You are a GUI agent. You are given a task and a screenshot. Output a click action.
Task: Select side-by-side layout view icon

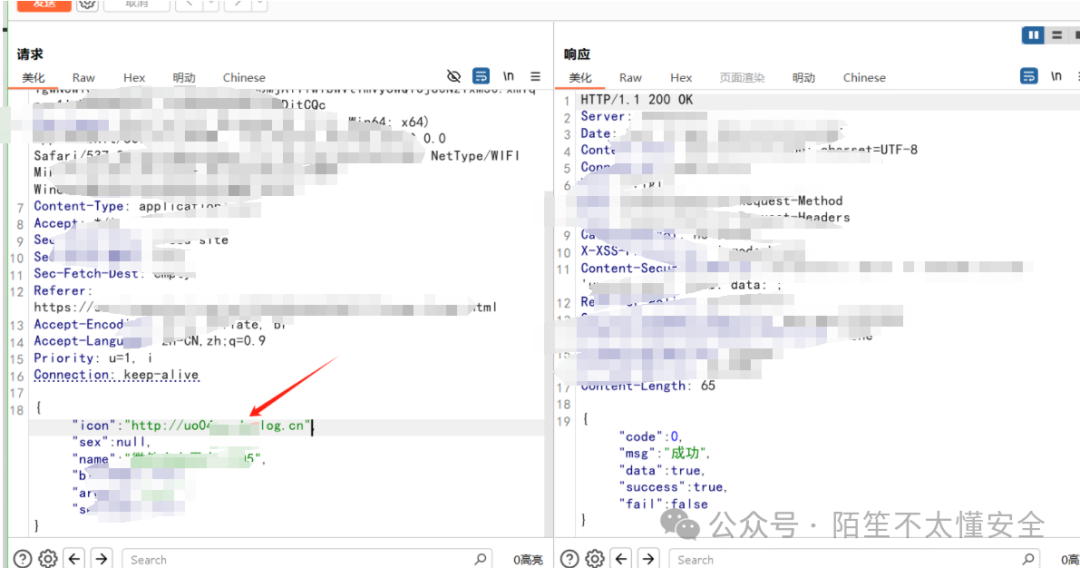click(x=1032, y=35)
